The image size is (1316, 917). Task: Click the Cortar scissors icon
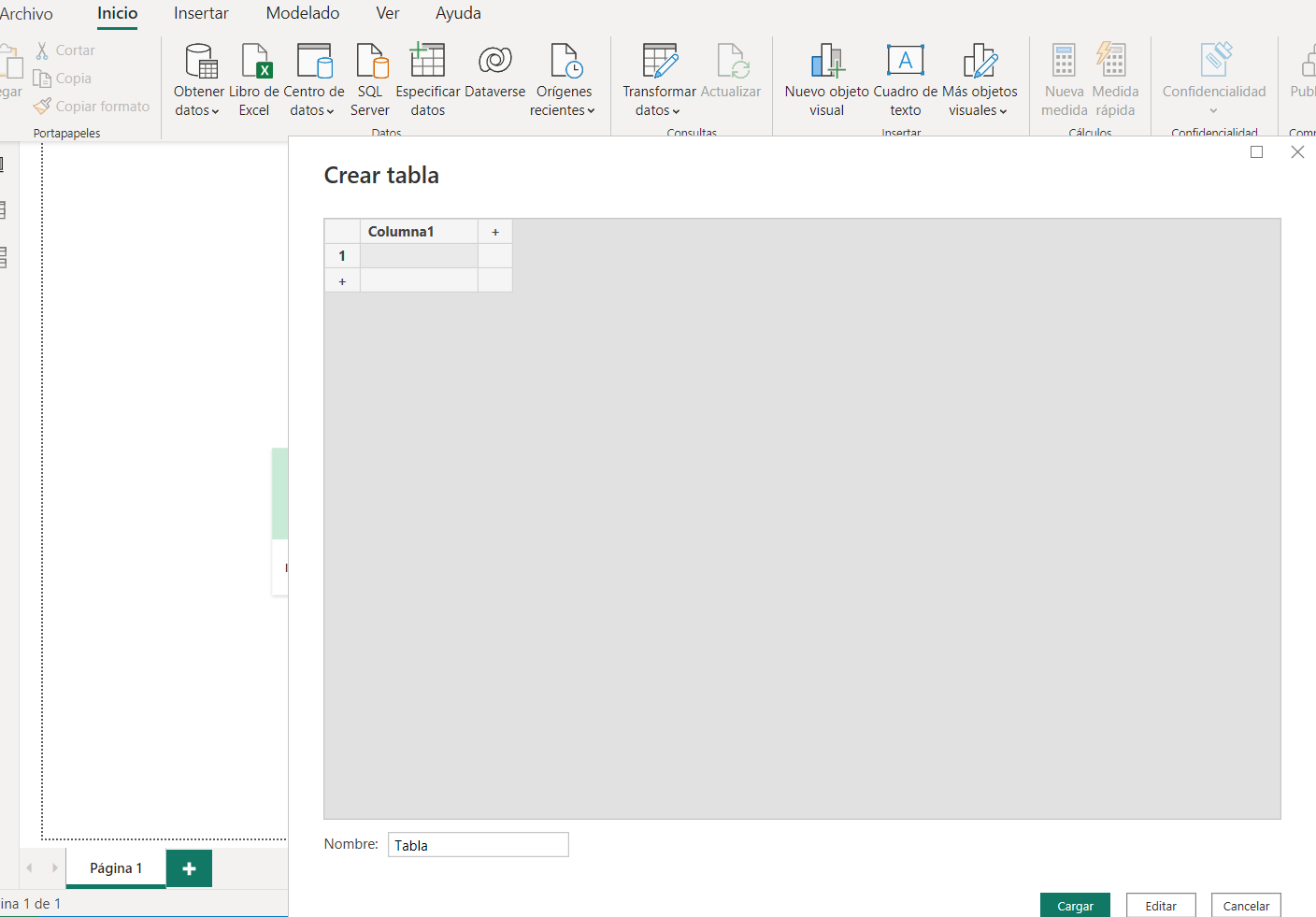(42, 50)
